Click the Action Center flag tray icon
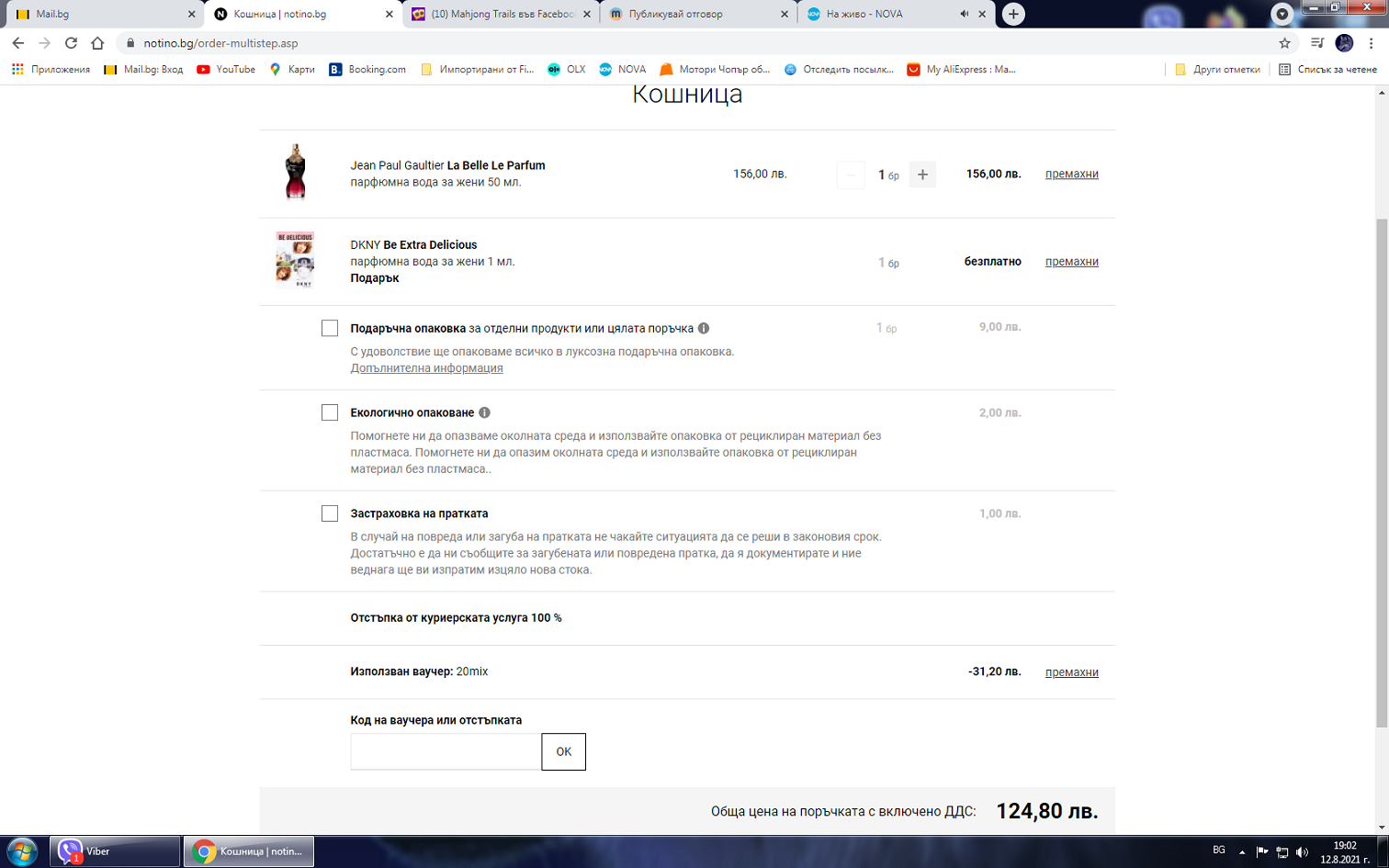This screenshot has width=1389, height=868. [x=1262, y=851]
